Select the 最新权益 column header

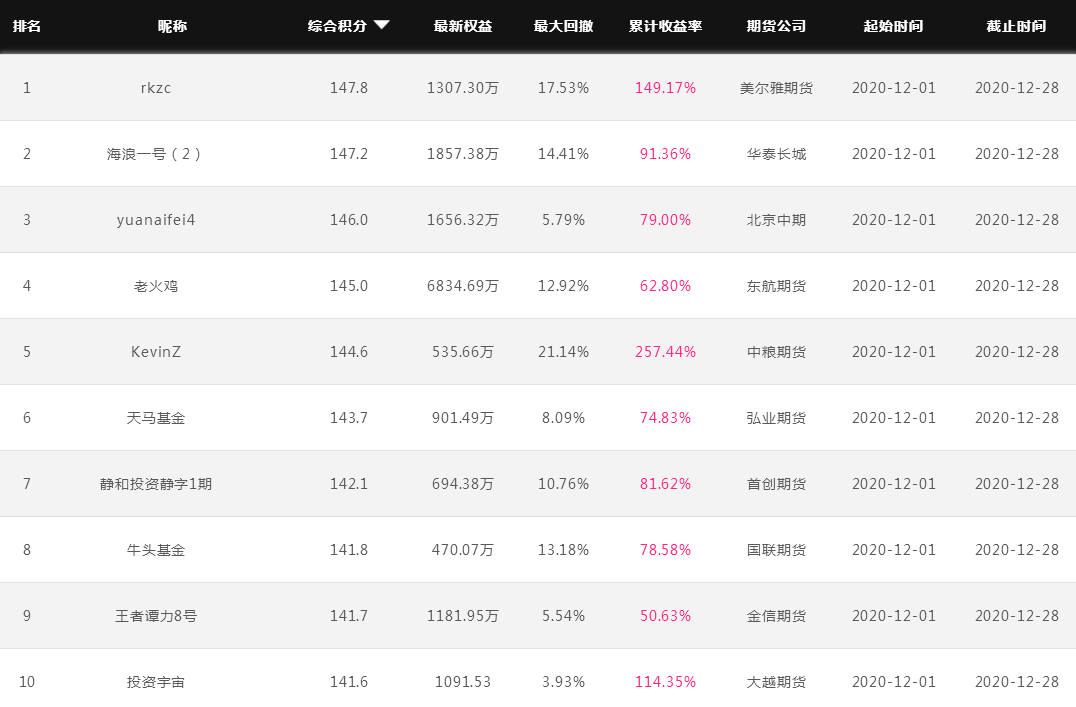(x=463, y=26)
